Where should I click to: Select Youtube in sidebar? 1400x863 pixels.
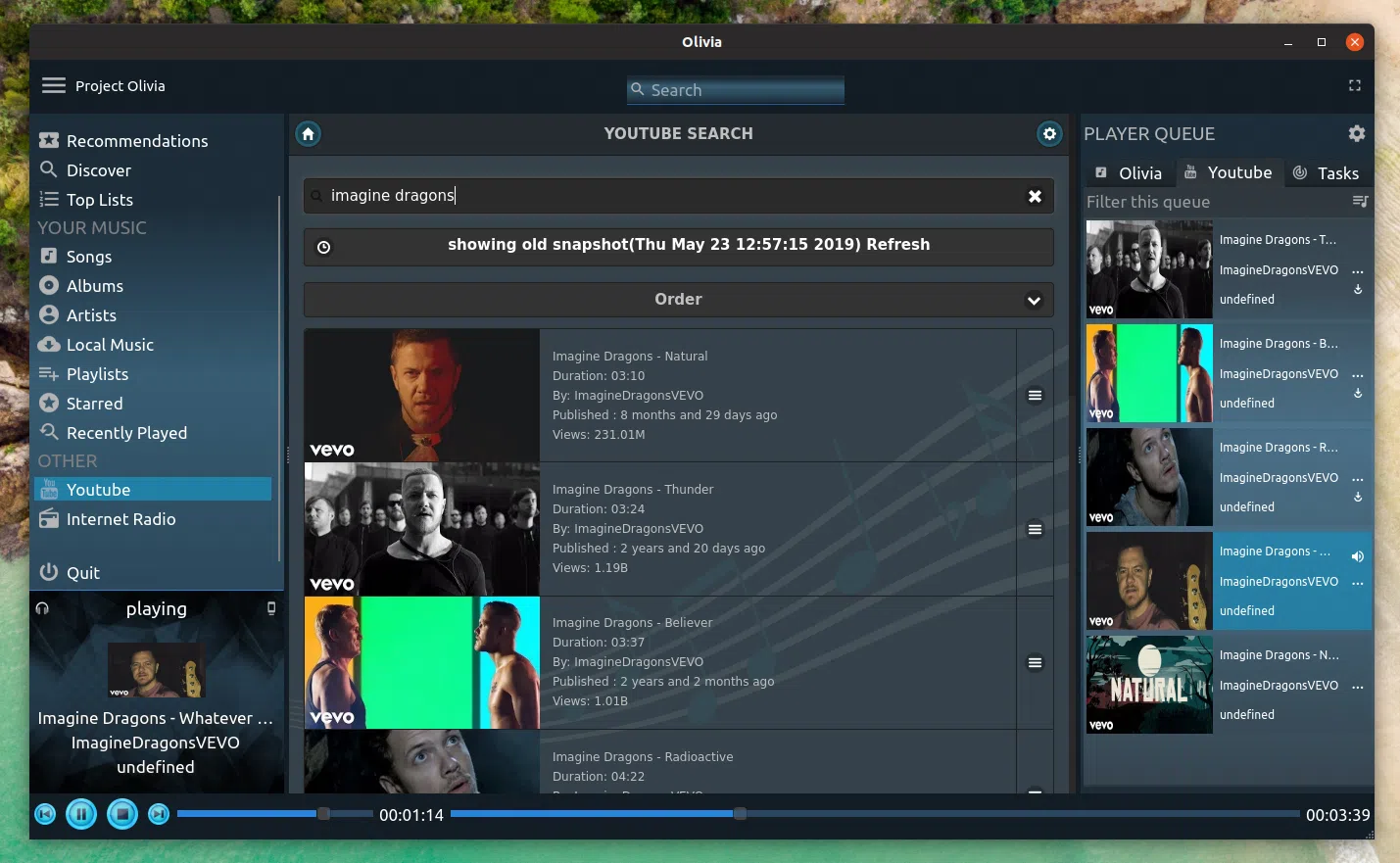[x=153, y=490]
